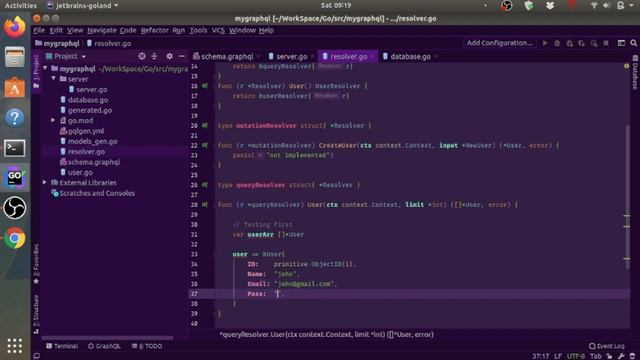The width and height of the screenshot is (640, 360).
Task: Toggle tool window bars icon bottom-left
Action: pos(36,356)
